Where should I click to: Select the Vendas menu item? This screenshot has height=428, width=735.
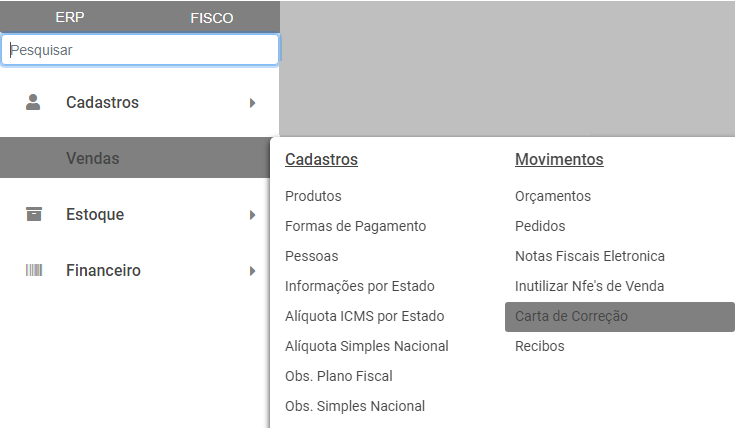click(x=93, y=158)
